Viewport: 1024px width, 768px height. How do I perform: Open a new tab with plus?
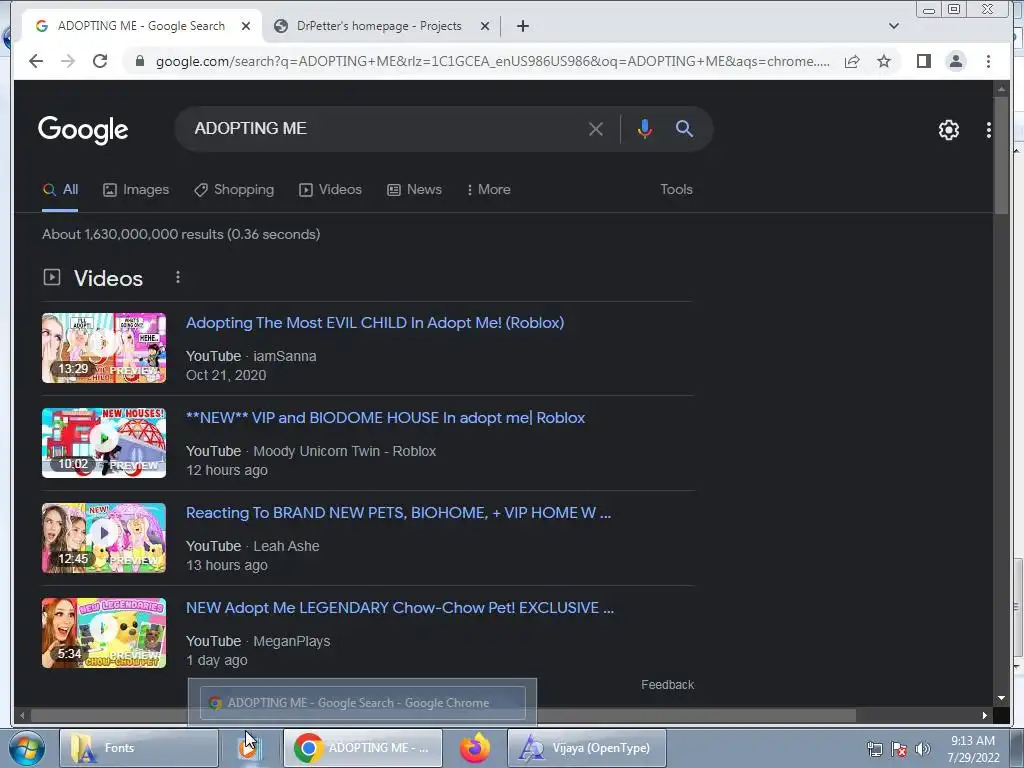522,26
